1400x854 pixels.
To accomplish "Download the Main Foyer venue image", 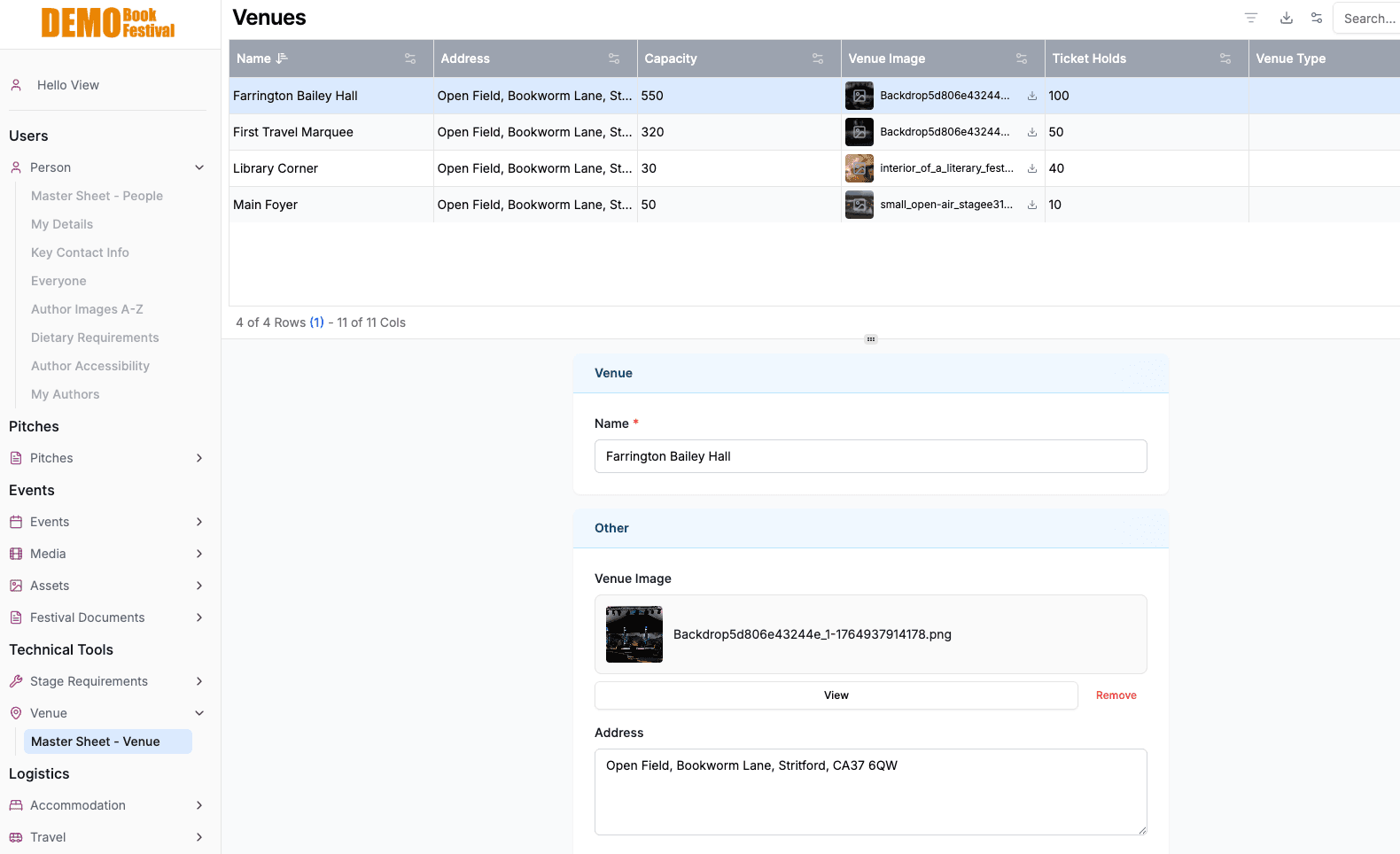I will 1031,205.
